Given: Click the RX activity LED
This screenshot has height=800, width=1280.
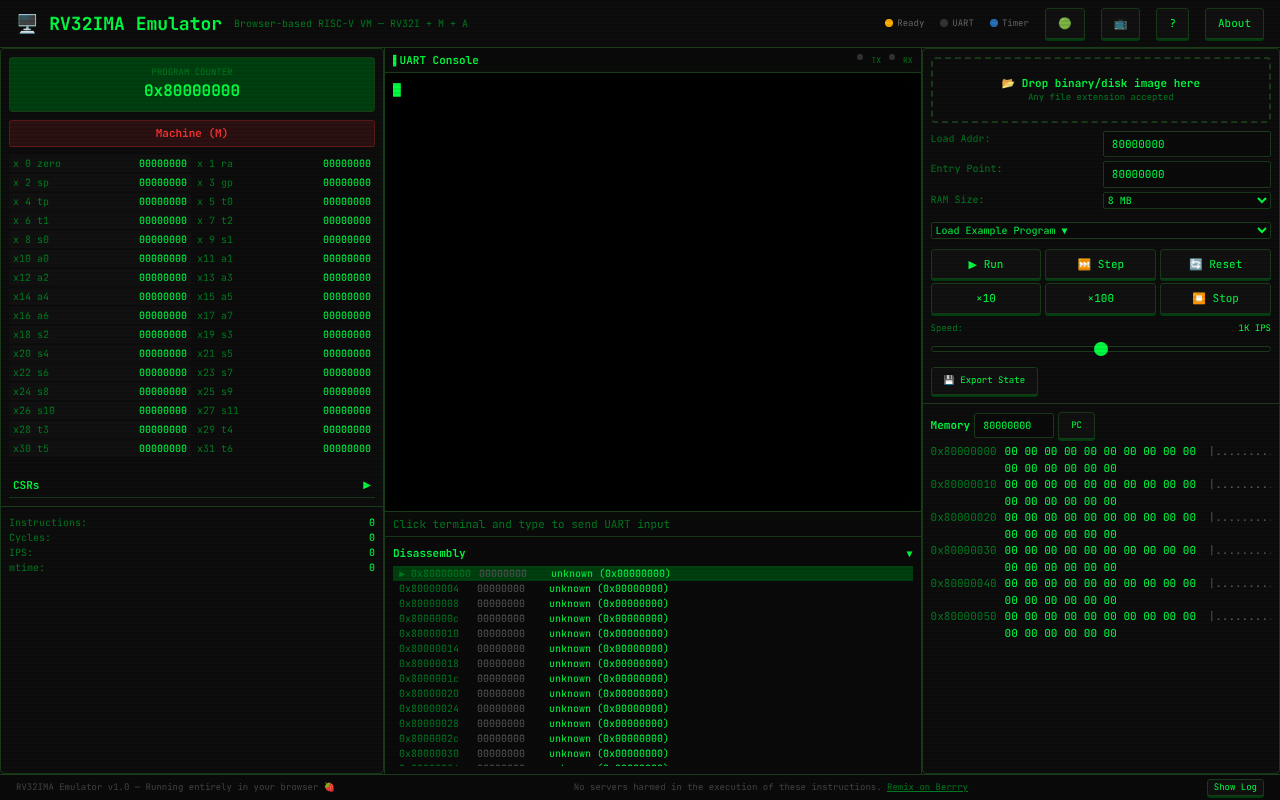Looking at the screenshot, I should (x=892, y=57).
